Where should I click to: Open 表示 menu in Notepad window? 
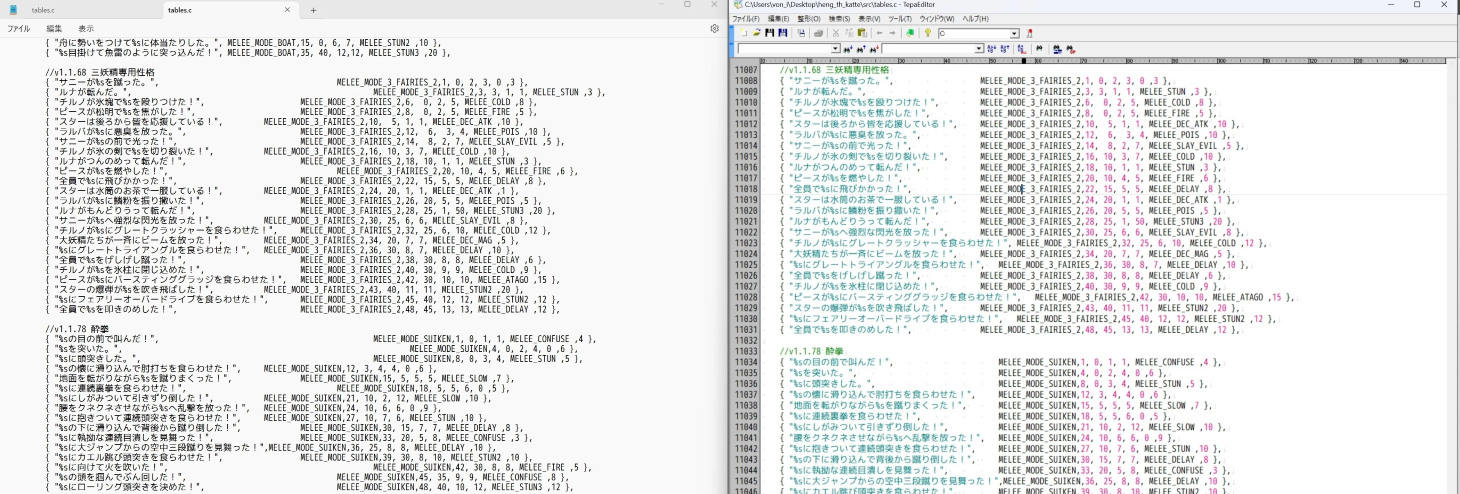[86, 29]
